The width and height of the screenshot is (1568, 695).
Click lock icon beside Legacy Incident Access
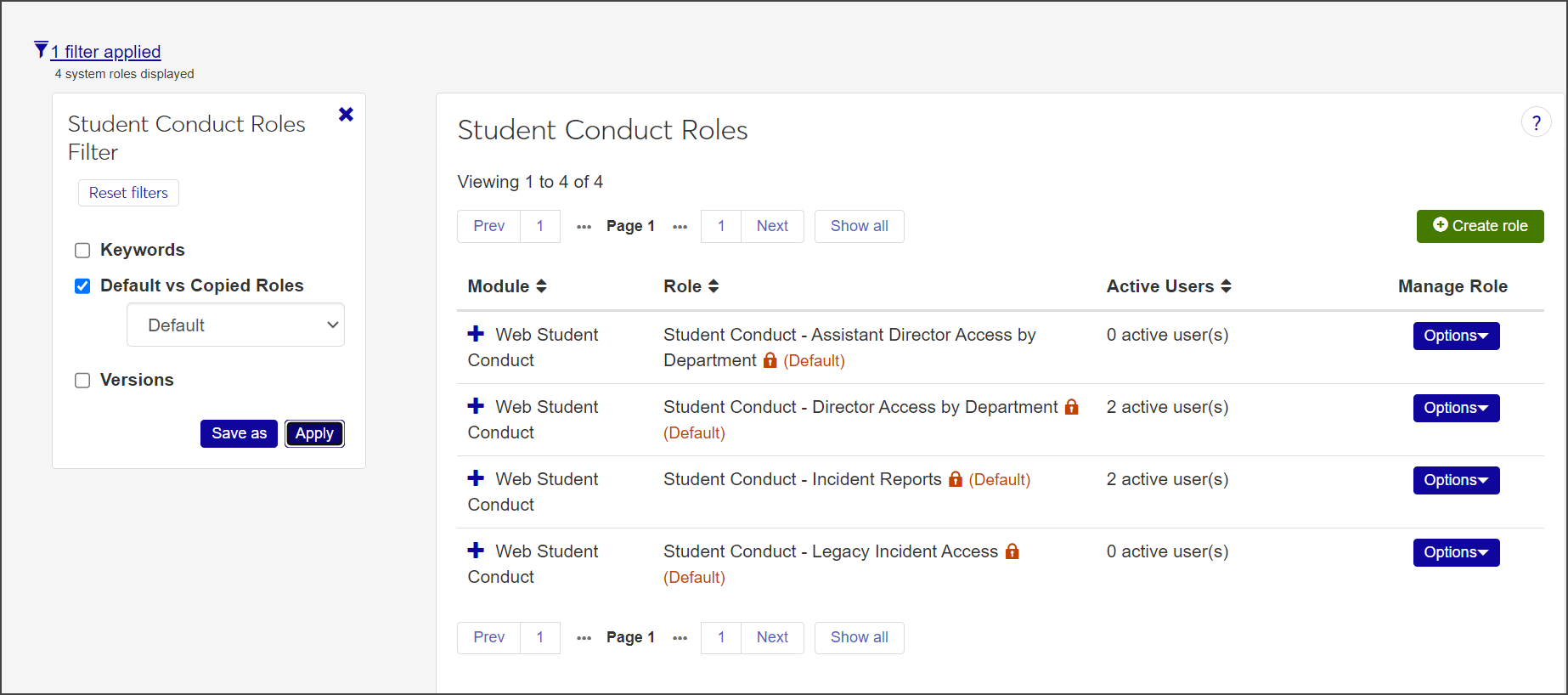click(1012, 551)
